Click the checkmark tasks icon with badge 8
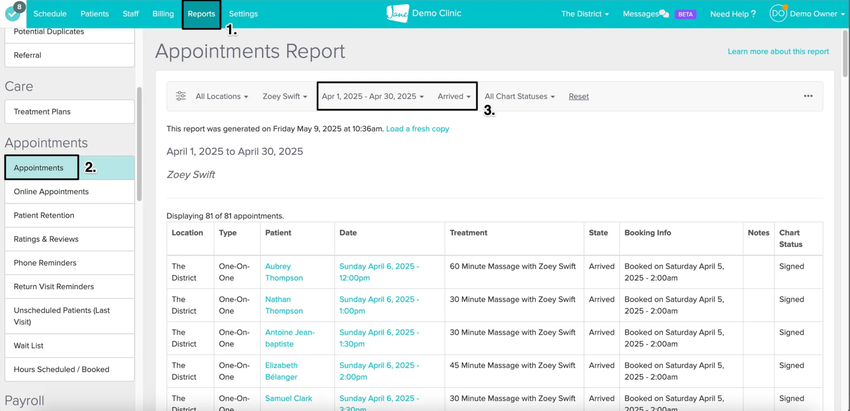Screen dimensions: 850x411 coord(14,13)
